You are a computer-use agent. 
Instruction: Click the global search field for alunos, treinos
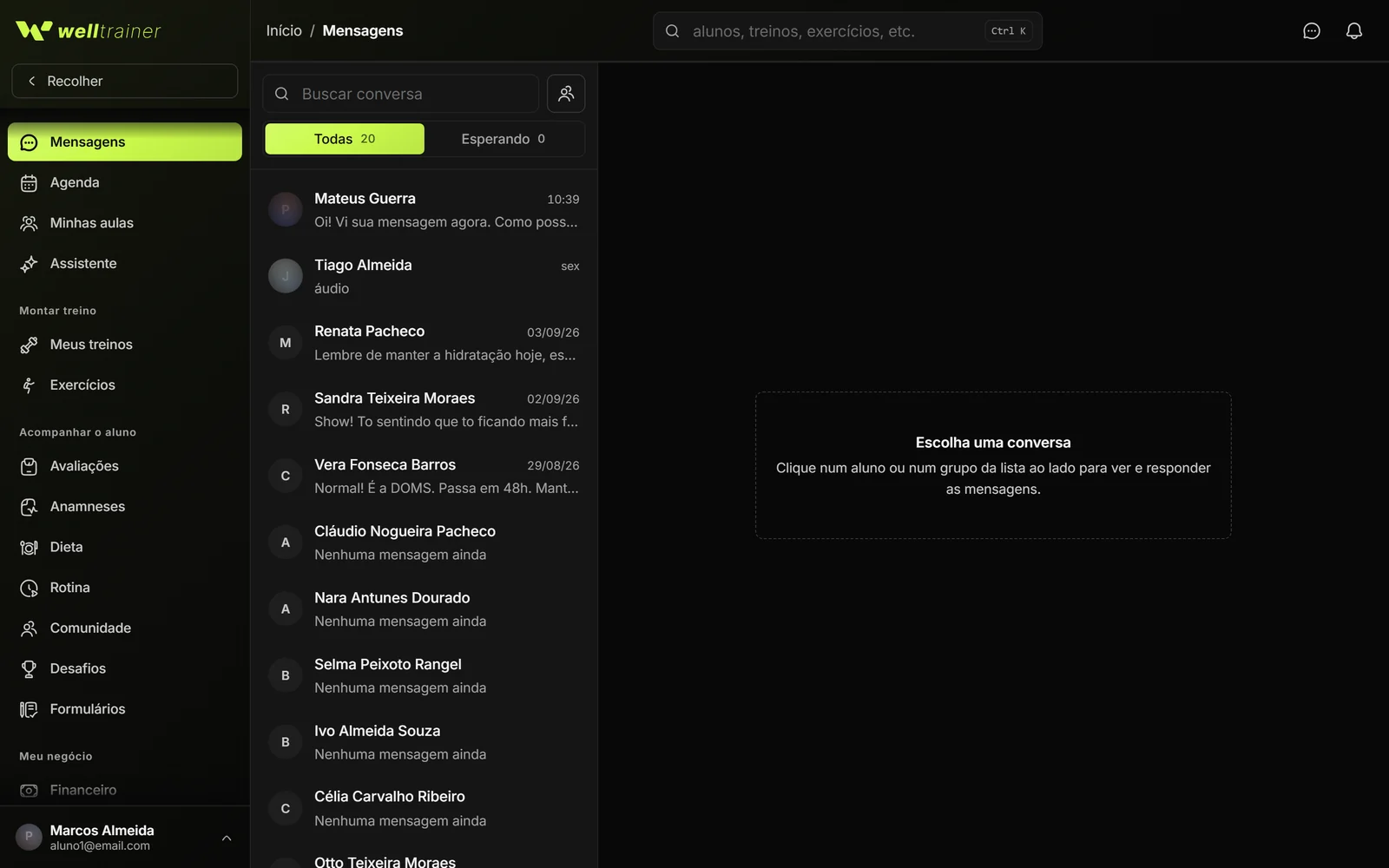coord(847,31)
